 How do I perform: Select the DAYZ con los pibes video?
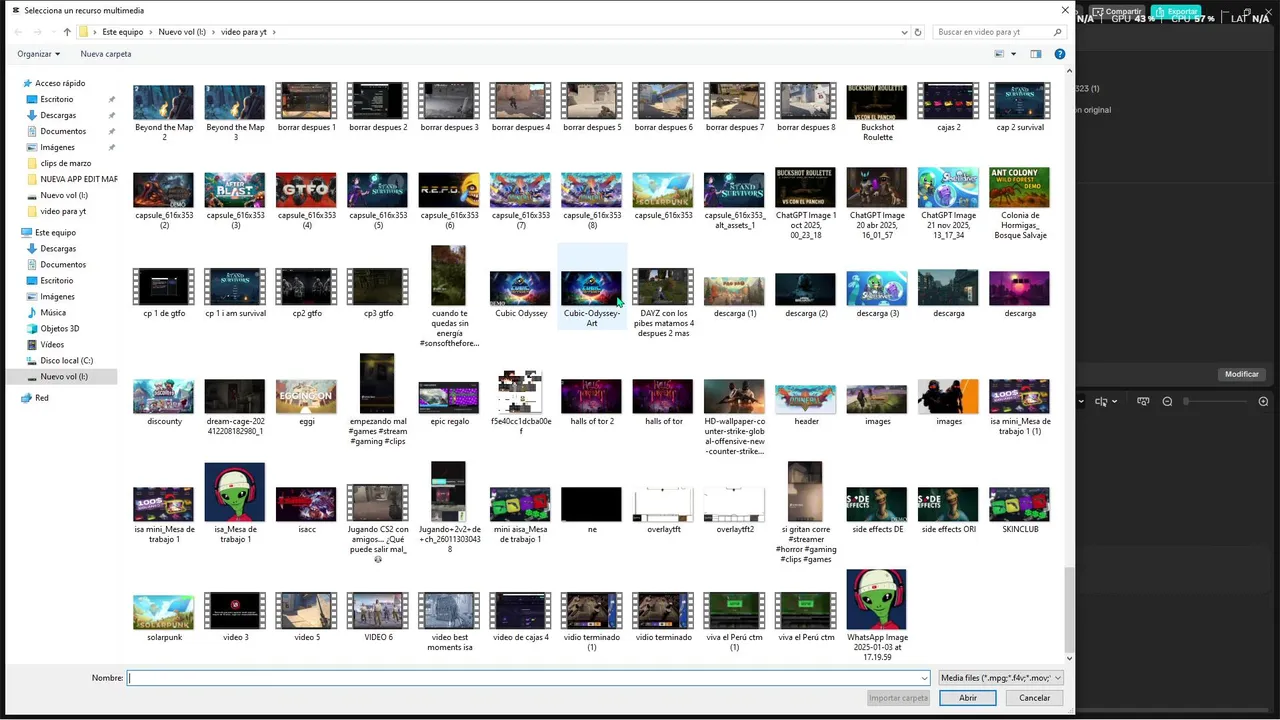click(663, 303)
